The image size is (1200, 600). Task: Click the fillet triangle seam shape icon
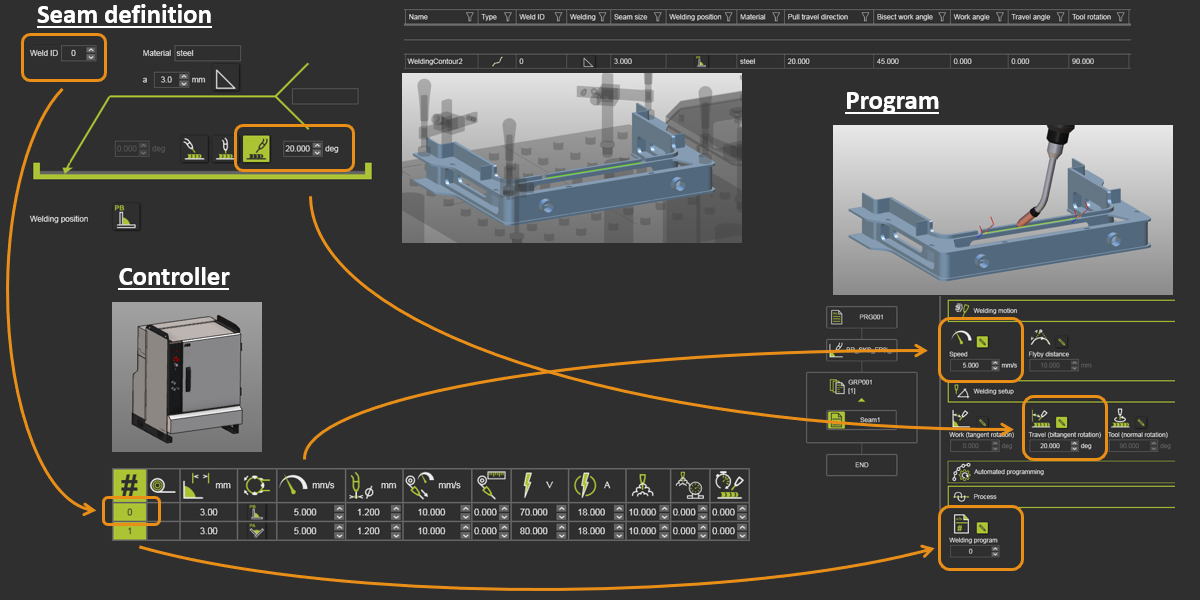click(227, 80)
